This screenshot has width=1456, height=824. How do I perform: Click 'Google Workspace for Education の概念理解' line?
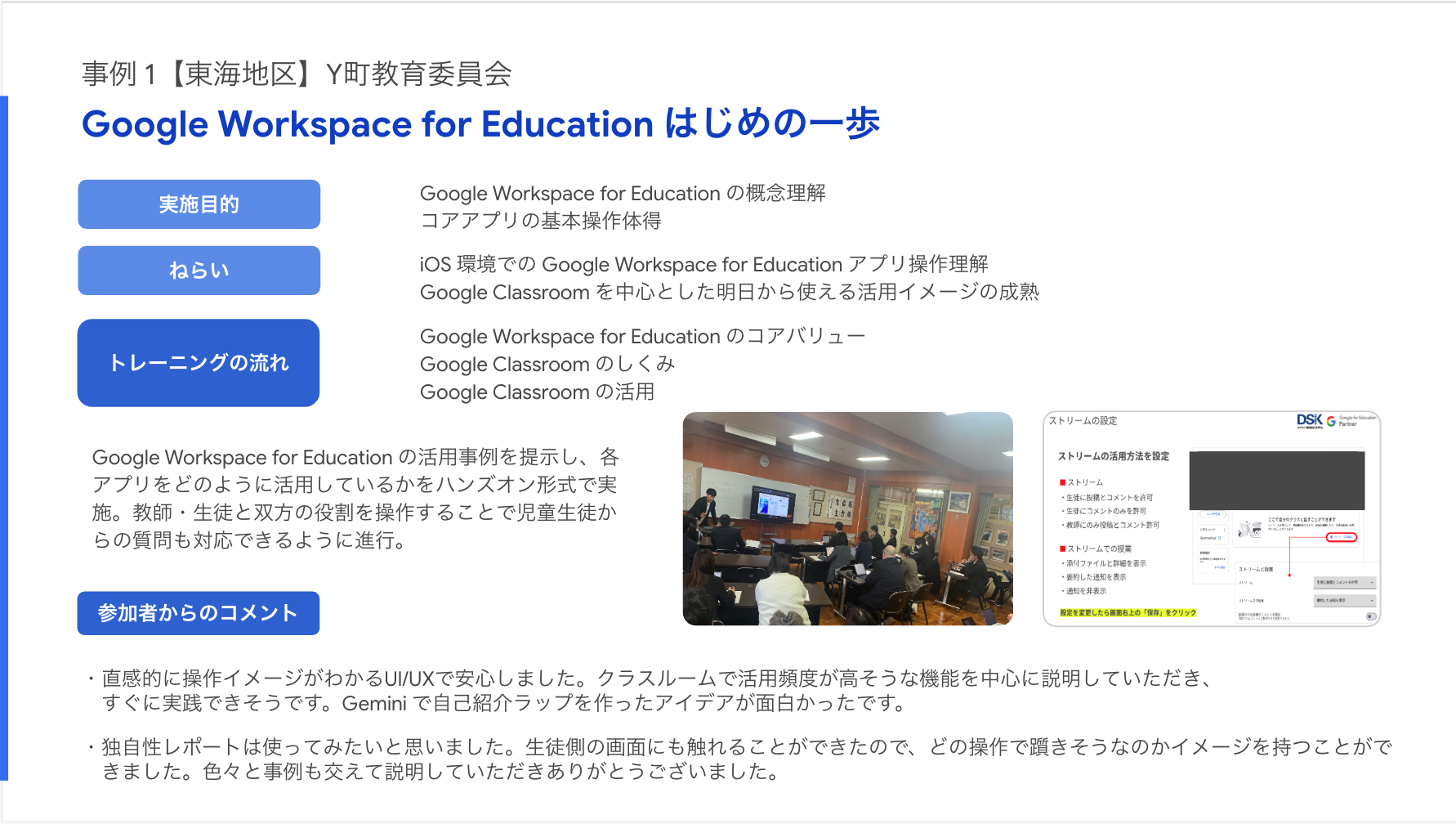tap(623, 193)
